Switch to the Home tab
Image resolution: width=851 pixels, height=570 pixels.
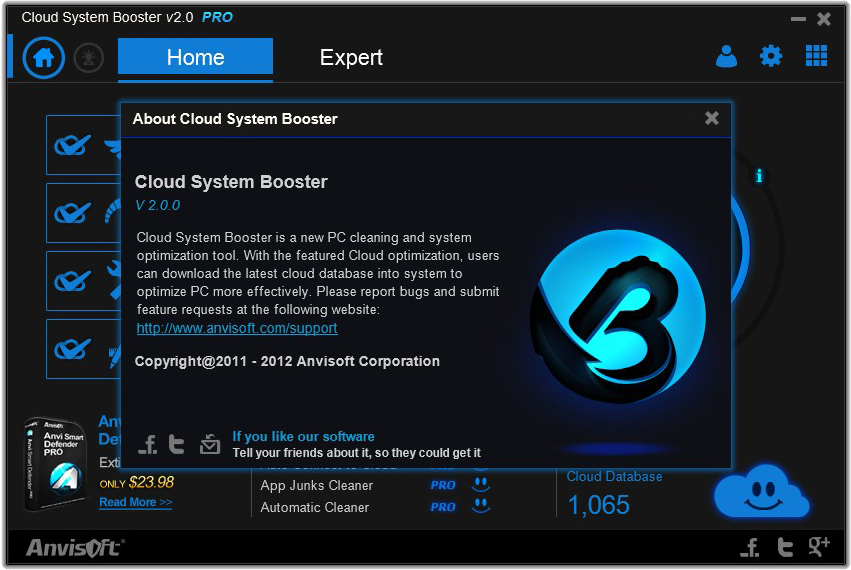(x=195, y=58)
